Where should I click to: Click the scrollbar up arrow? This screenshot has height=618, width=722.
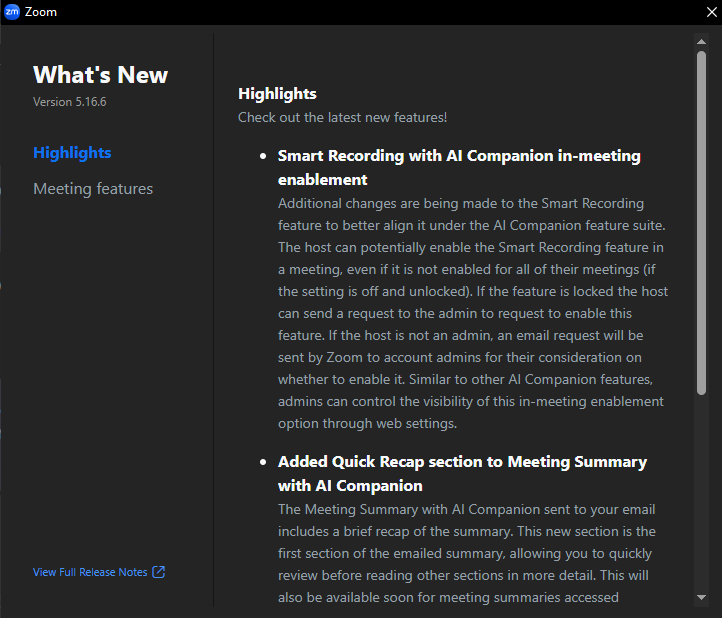pyautogui.click(x=701, y=40)
